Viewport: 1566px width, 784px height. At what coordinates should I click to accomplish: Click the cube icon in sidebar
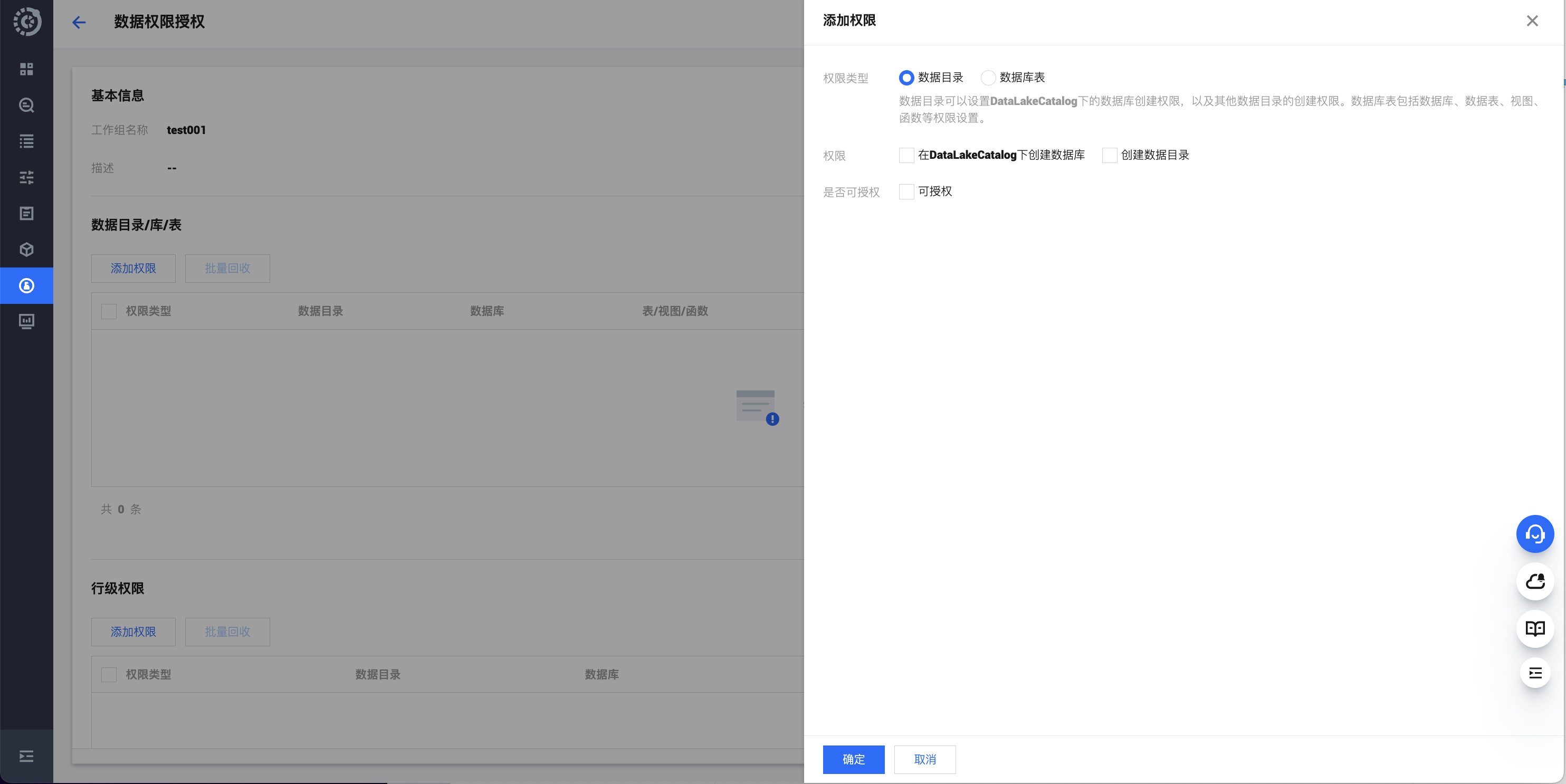[x=26, y=250]
